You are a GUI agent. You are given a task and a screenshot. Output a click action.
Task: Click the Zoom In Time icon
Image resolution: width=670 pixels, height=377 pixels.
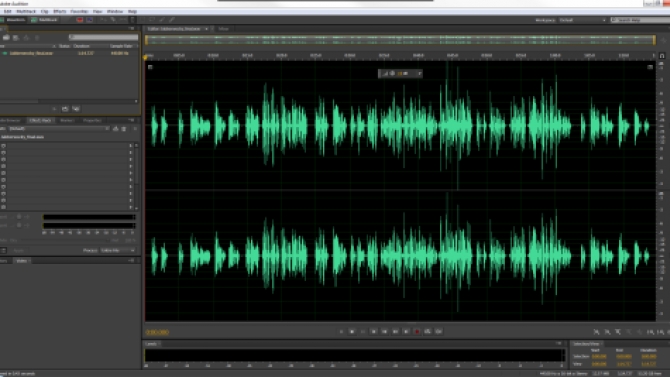coord(618,332)
